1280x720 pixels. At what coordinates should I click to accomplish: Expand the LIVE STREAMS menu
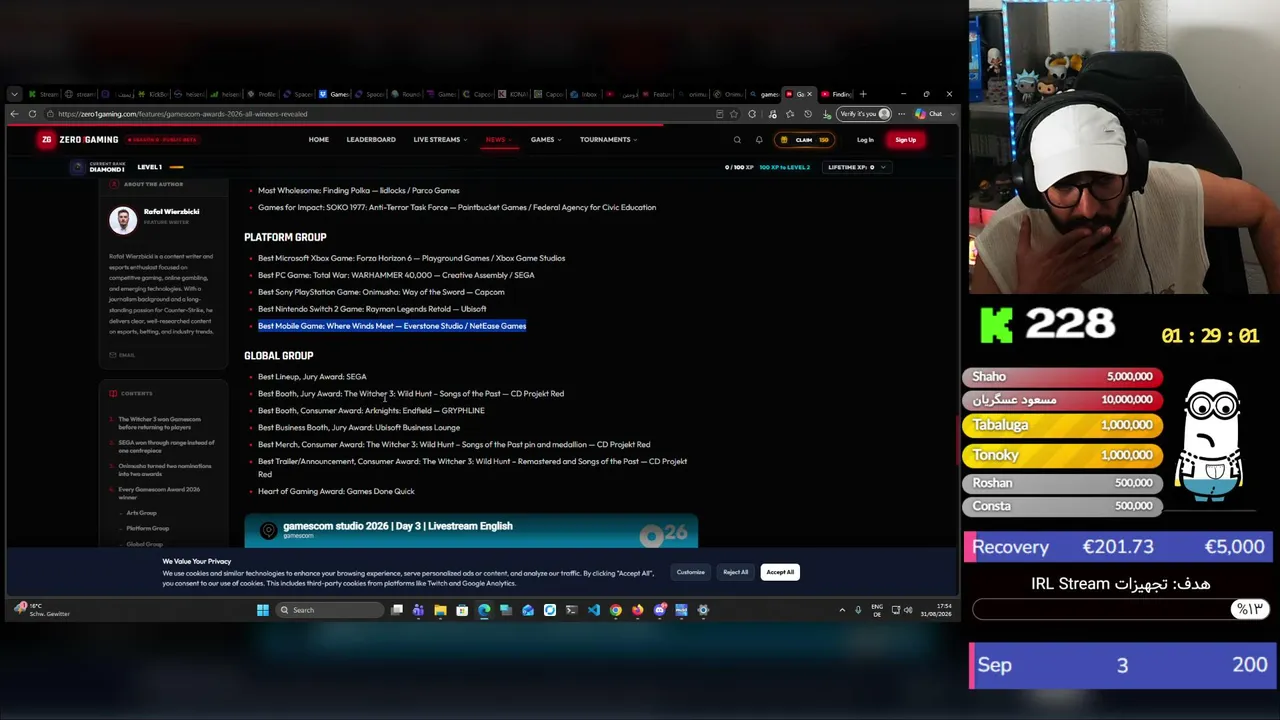[x=440, y=140]
